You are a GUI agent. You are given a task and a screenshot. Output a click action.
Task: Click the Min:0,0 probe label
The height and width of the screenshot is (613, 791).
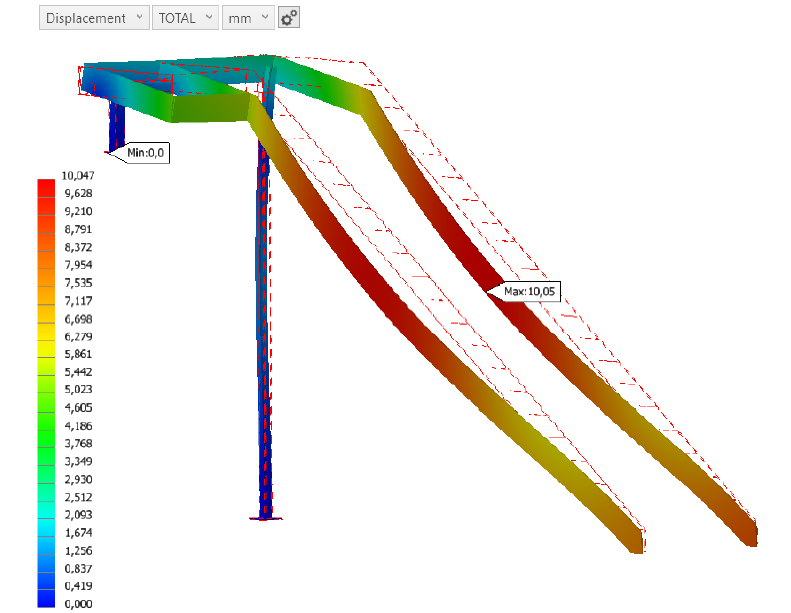tap(145, 153)
